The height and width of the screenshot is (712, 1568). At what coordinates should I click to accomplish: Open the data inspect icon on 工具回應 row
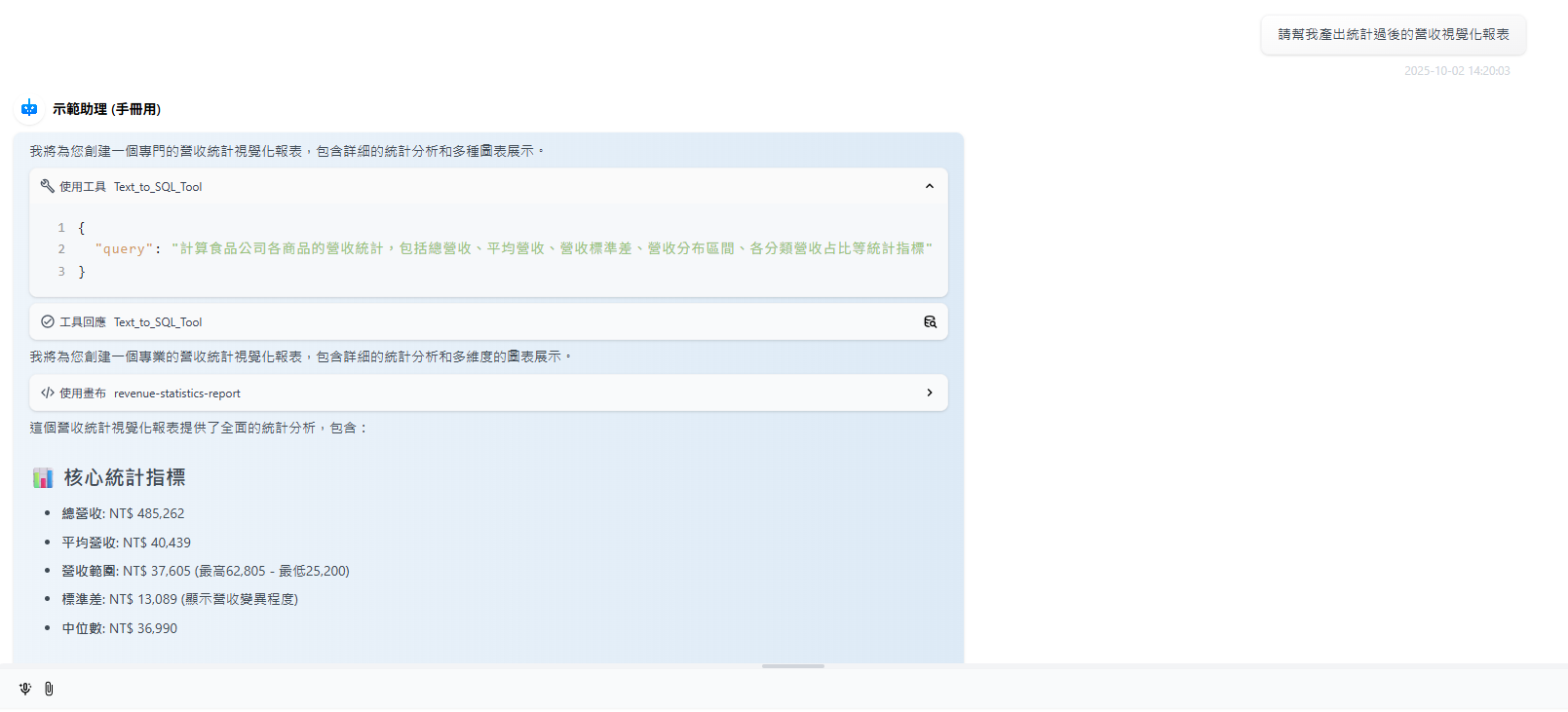(930, 321)
